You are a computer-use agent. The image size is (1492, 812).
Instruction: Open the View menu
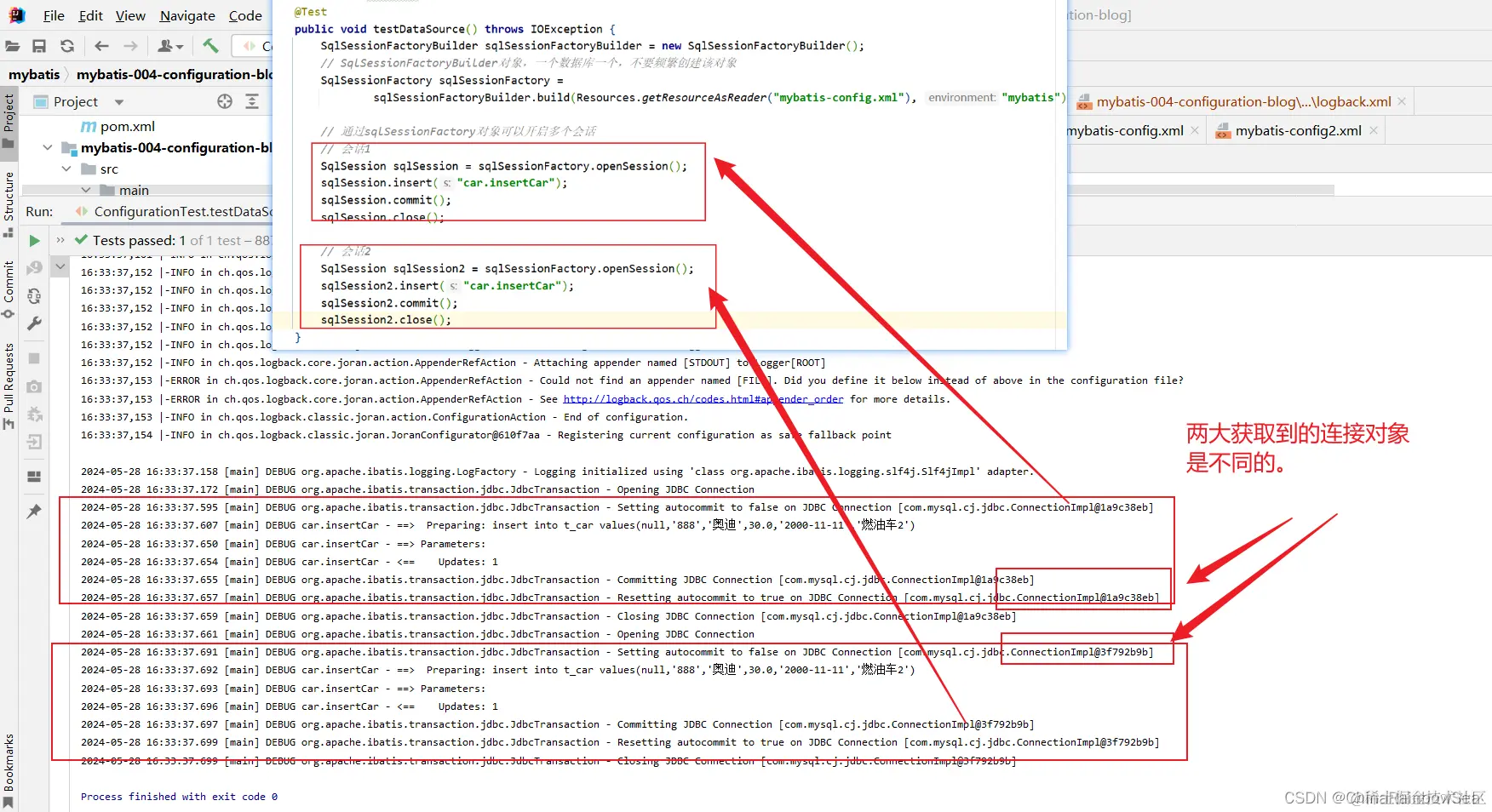(130, 15)
